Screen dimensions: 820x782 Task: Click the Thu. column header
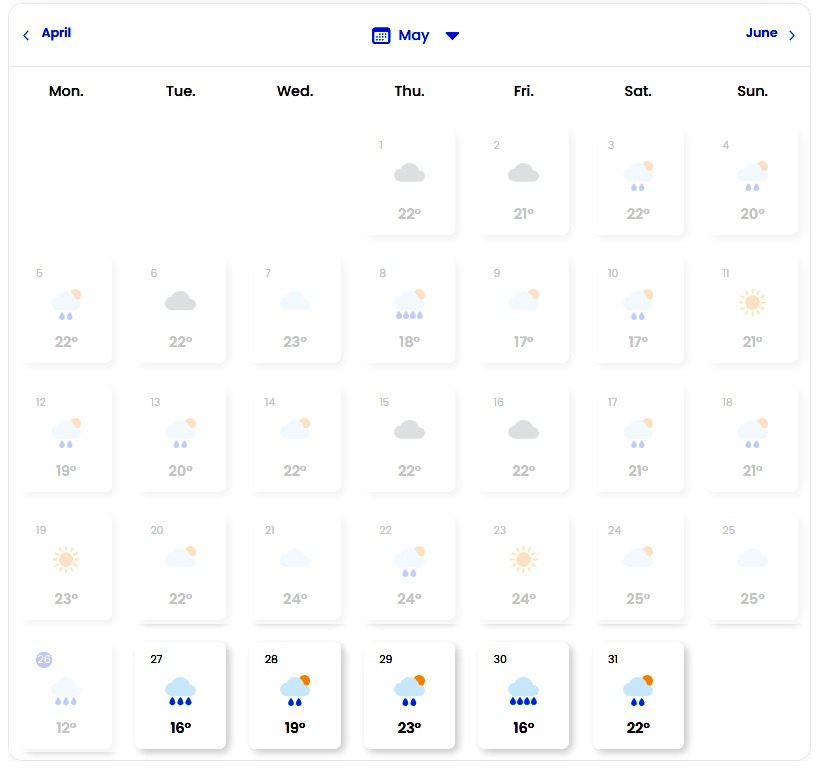click(409, 91)
